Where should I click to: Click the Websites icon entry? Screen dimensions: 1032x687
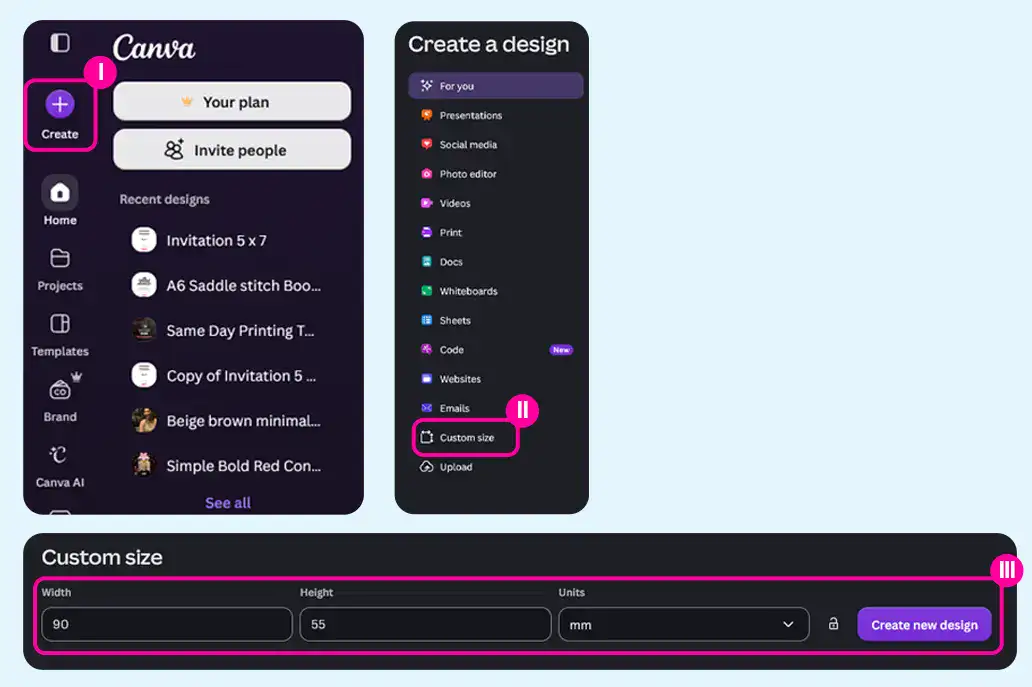point(426,379)
